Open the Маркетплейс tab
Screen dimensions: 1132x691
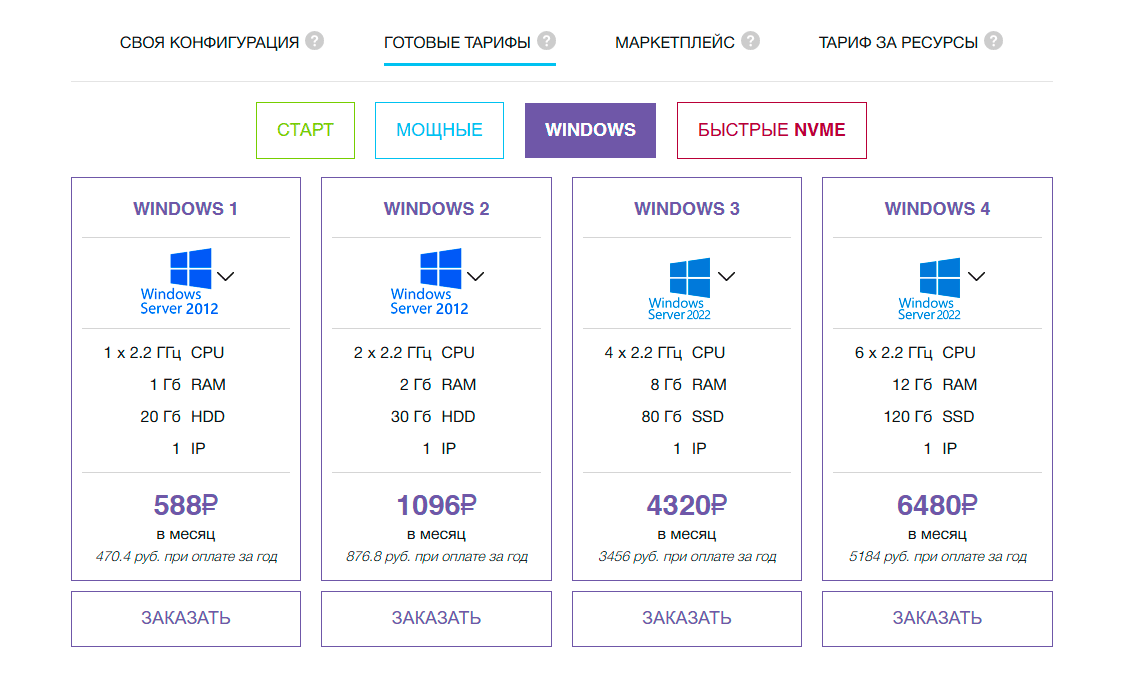click(675, 43)
